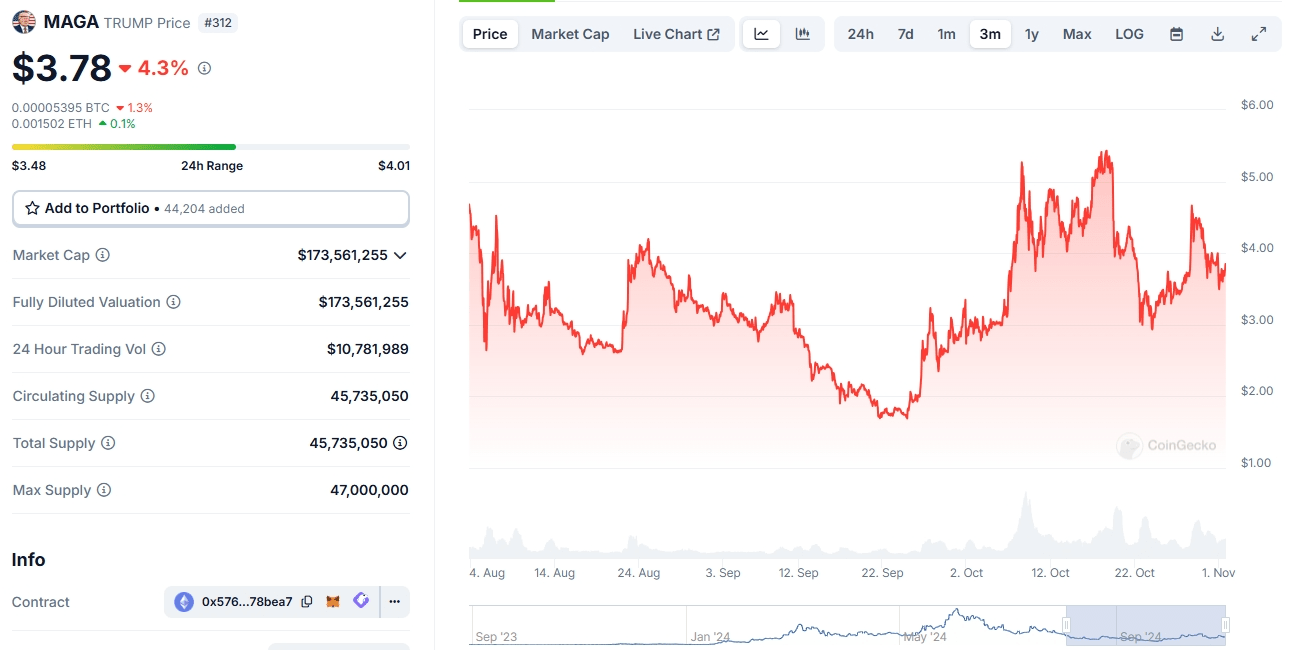
Task: Copy the contract address using the copy icon
Action: coord(306,602)
